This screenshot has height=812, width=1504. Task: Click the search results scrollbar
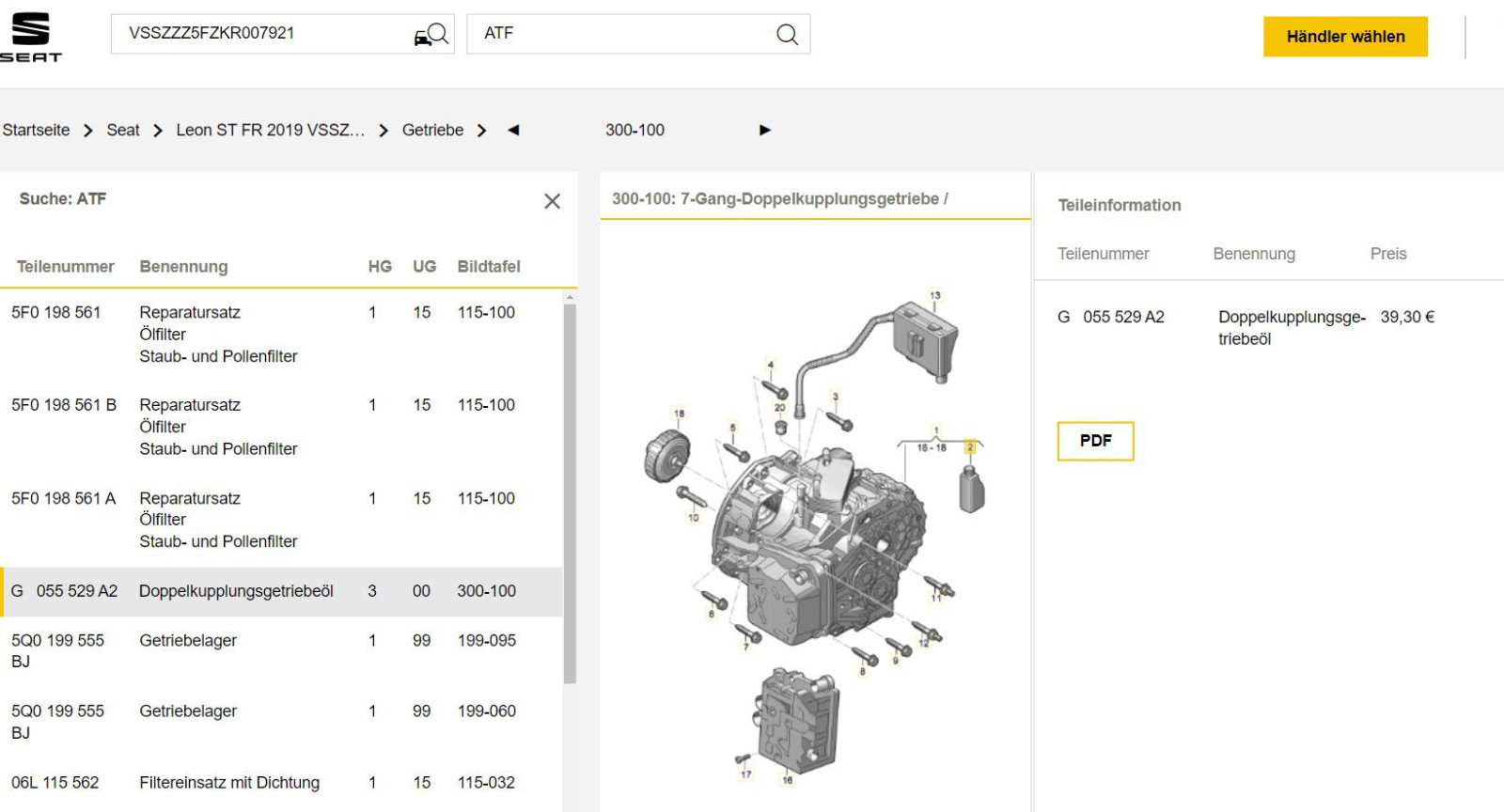(x=570, y=489)
